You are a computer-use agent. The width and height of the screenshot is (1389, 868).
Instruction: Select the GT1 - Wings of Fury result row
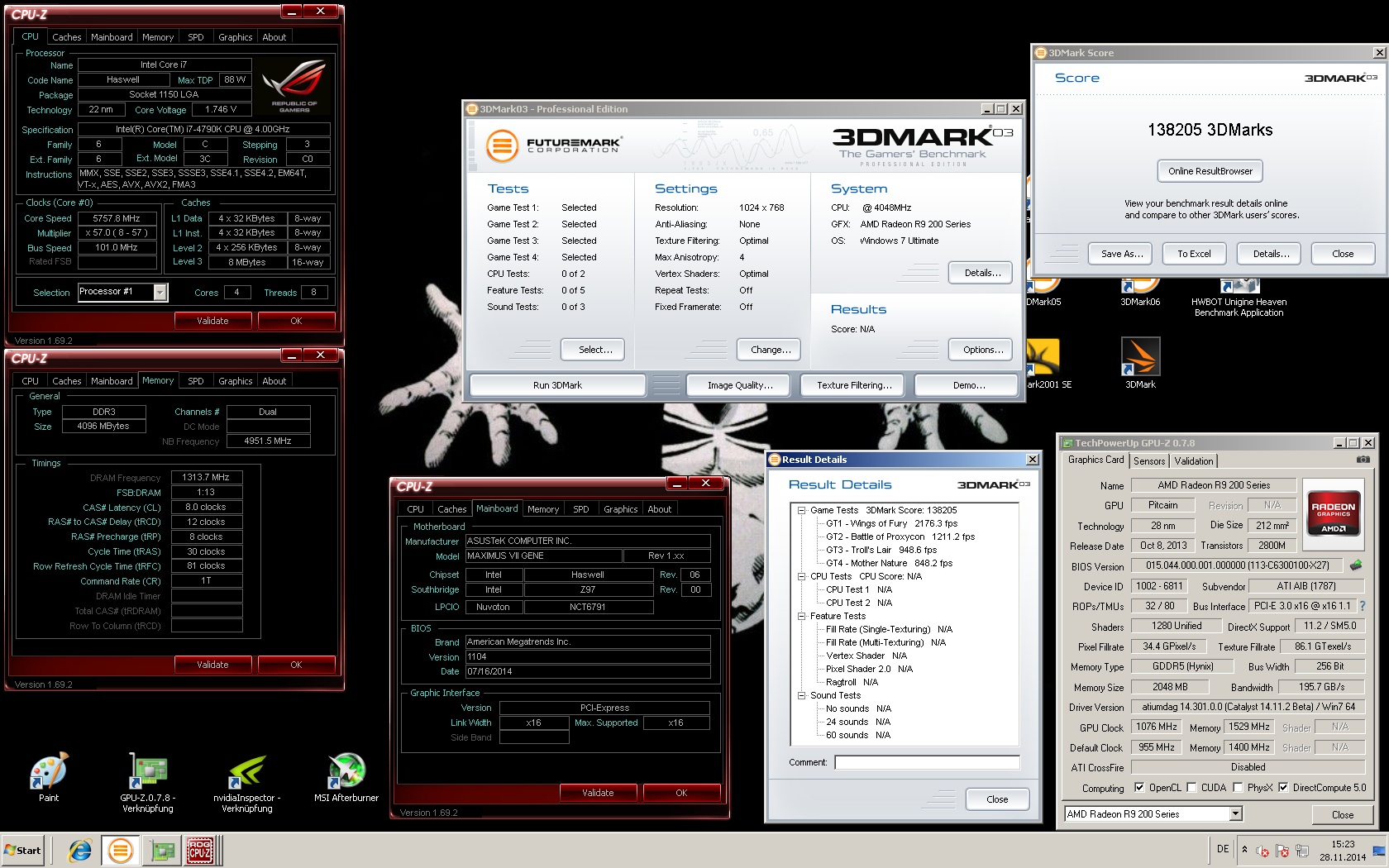891,523
